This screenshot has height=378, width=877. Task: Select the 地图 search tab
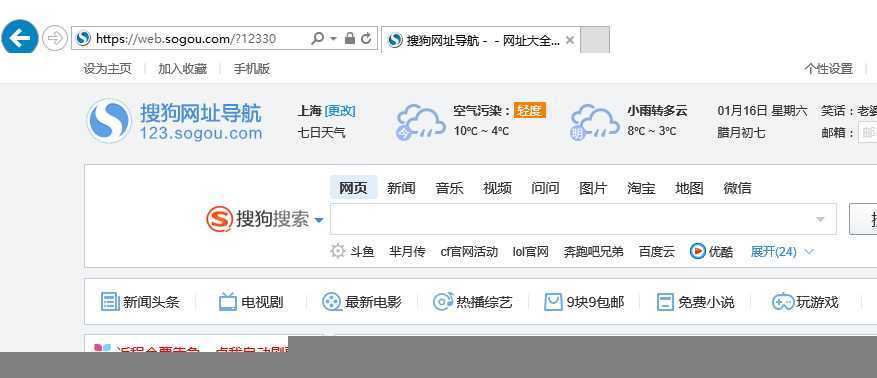tap(689, 188)
